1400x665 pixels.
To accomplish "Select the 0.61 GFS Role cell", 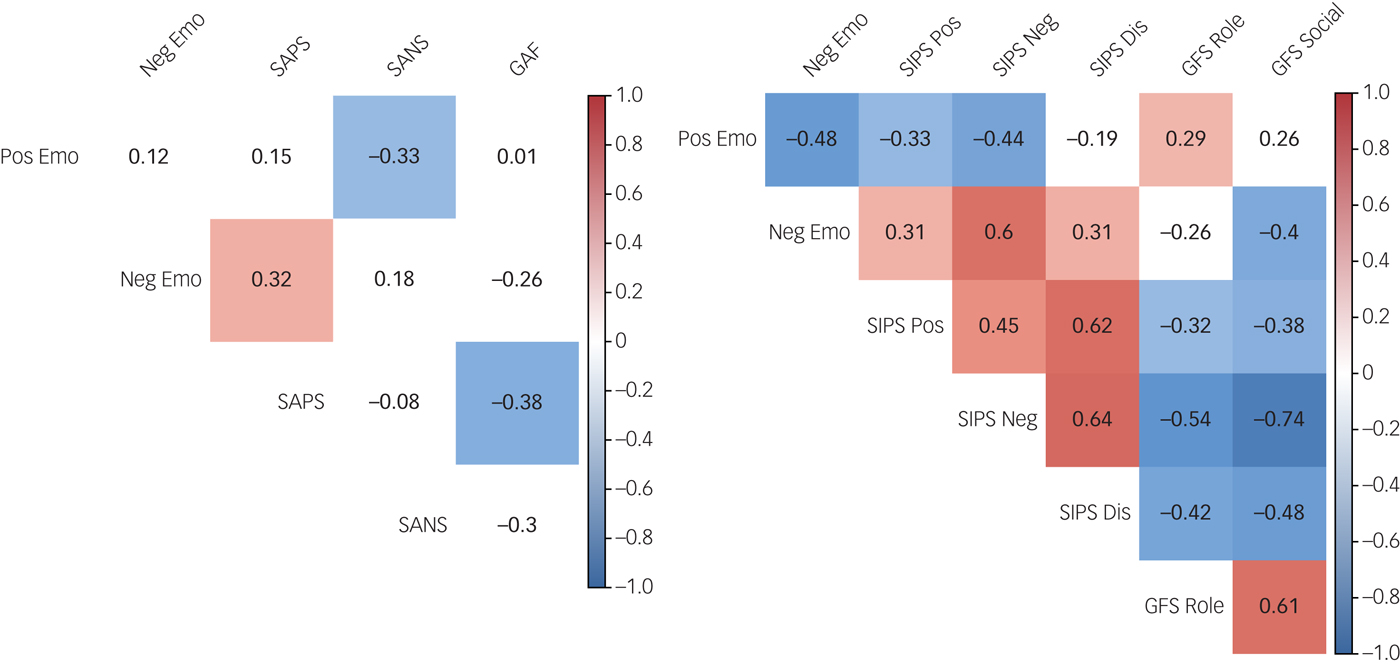I will tap(1279, 605).
